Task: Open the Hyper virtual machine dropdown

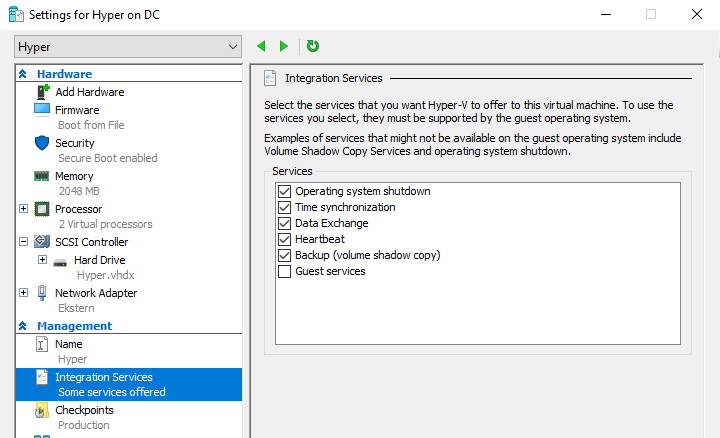Action: [128, 47]
